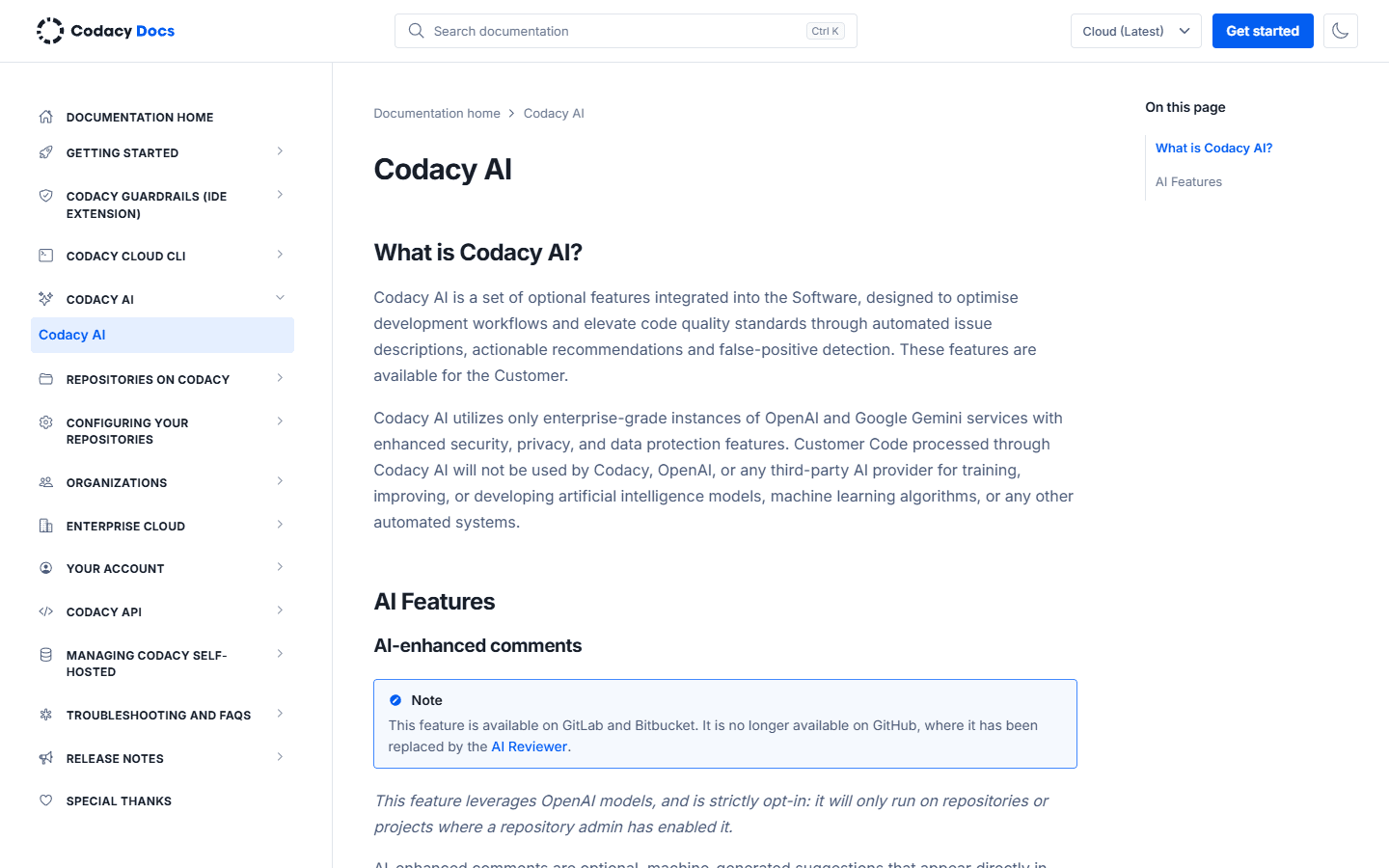The width and height of the screenshot is (1389, 868).
Task: Click the AI-enhanced comments heading
Action: pyautogui.click(x=477, y=645)
